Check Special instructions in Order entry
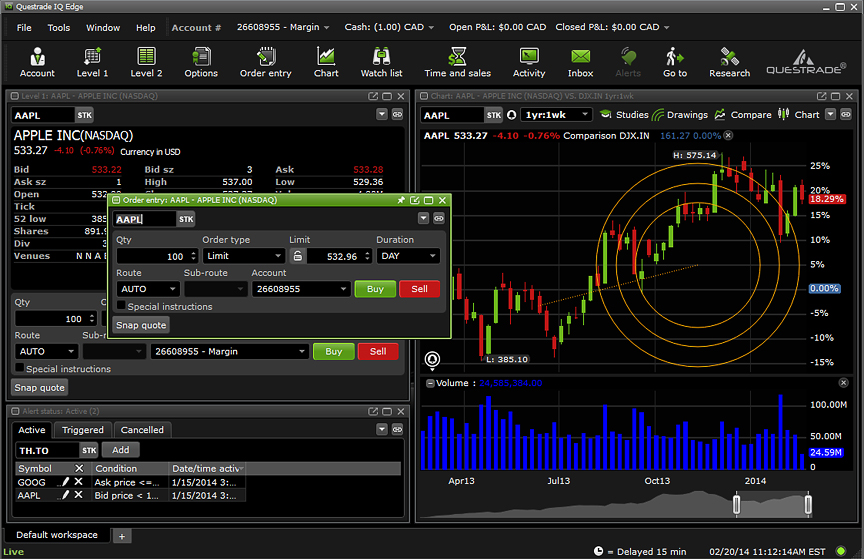 [x=121, y=305]
